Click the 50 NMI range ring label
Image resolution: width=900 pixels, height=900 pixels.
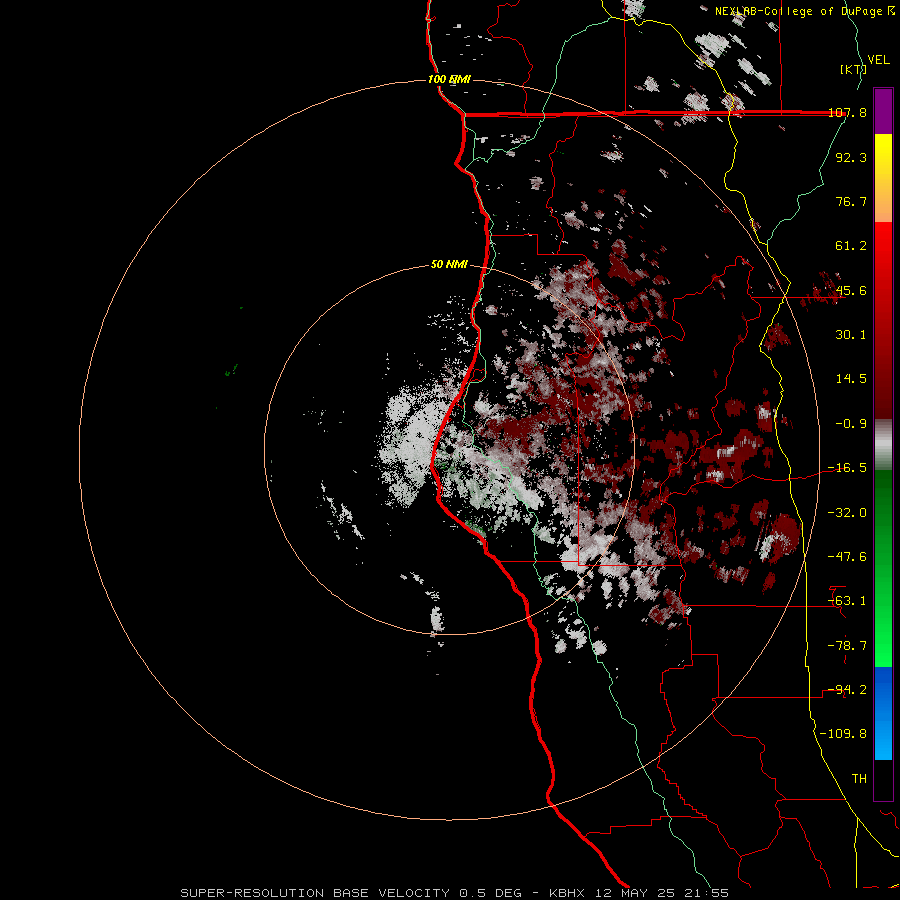tap(449, 265)
